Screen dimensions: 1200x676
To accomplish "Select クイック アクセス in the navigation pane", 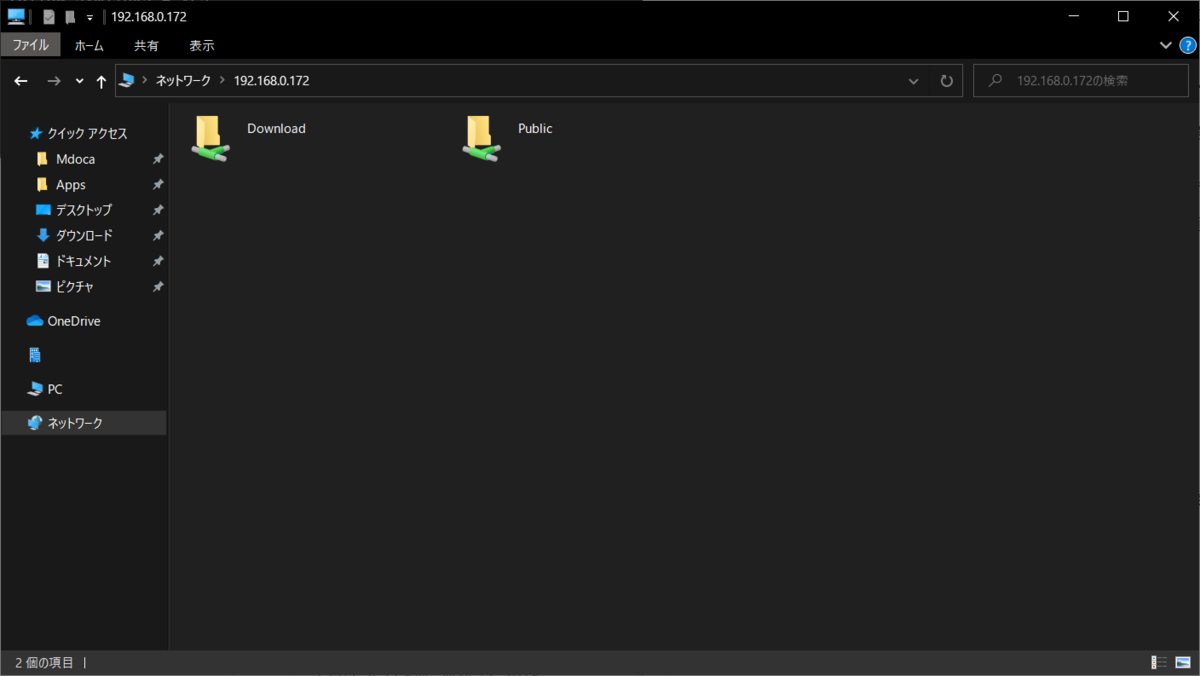I will [x=87, y=134].
